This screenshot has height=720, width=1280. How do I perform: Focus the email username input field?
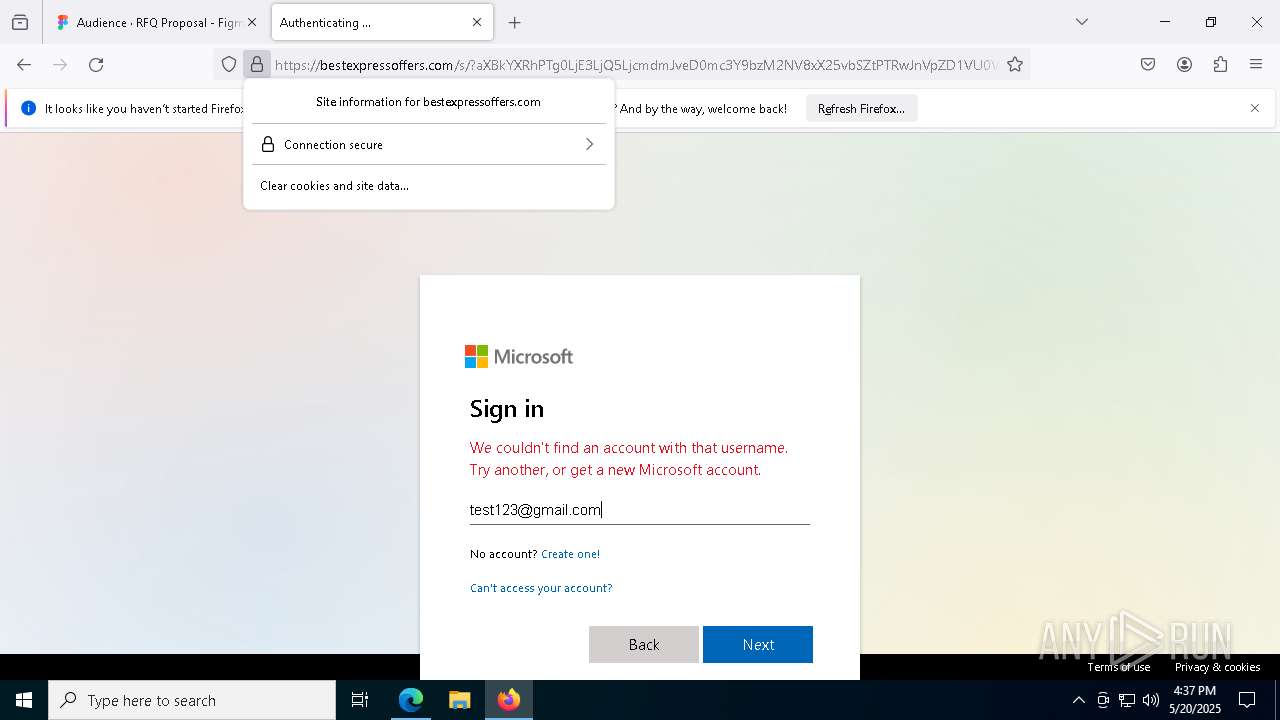point(640,510)
